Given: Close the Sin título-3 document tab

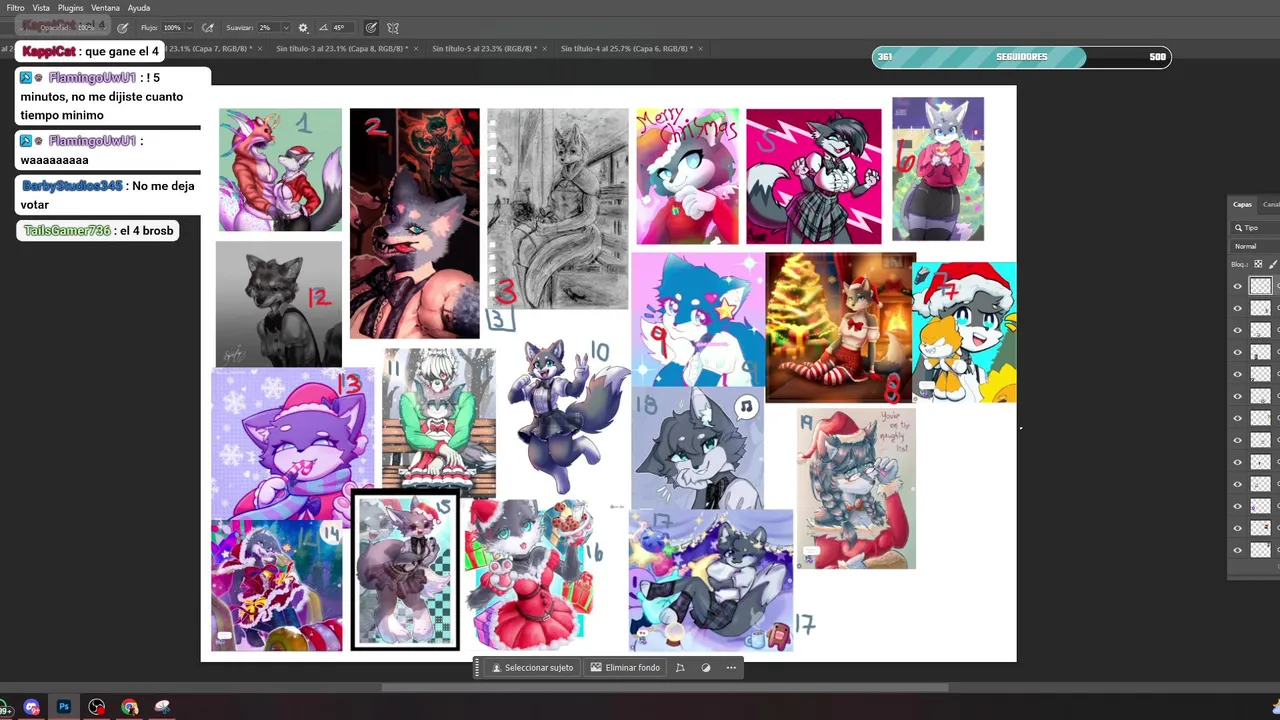Looking at the screenshot, I should (x=417, y=48).
